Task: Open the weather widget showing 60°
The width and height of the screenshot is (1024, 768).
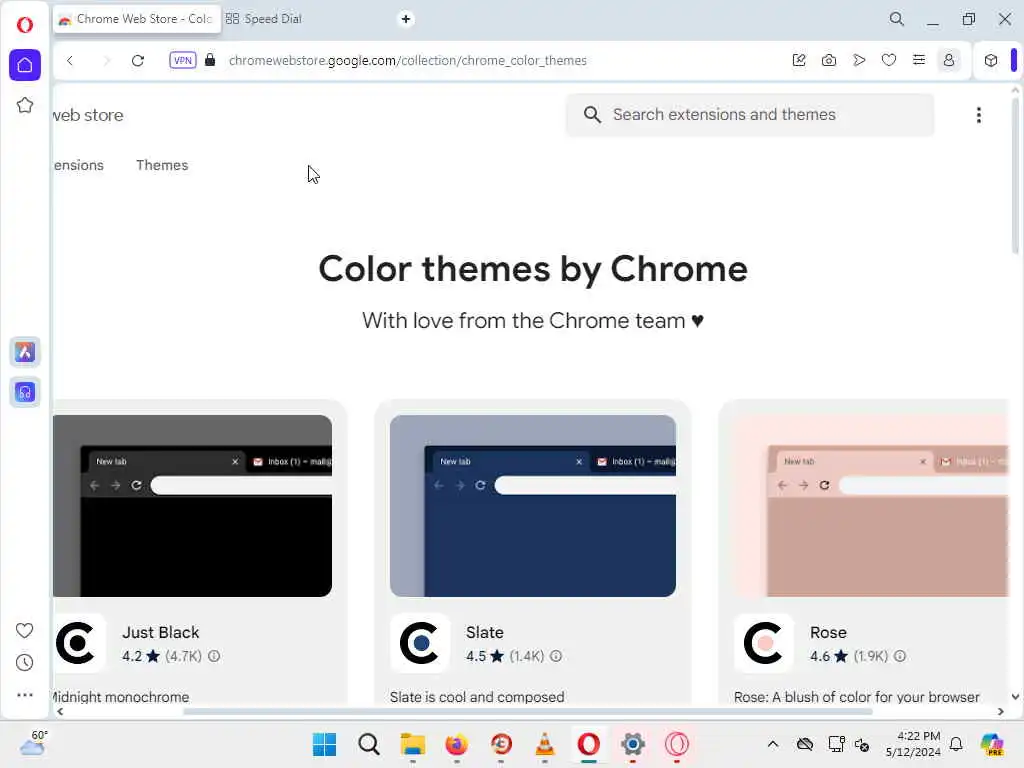Action: pos(33,743)
